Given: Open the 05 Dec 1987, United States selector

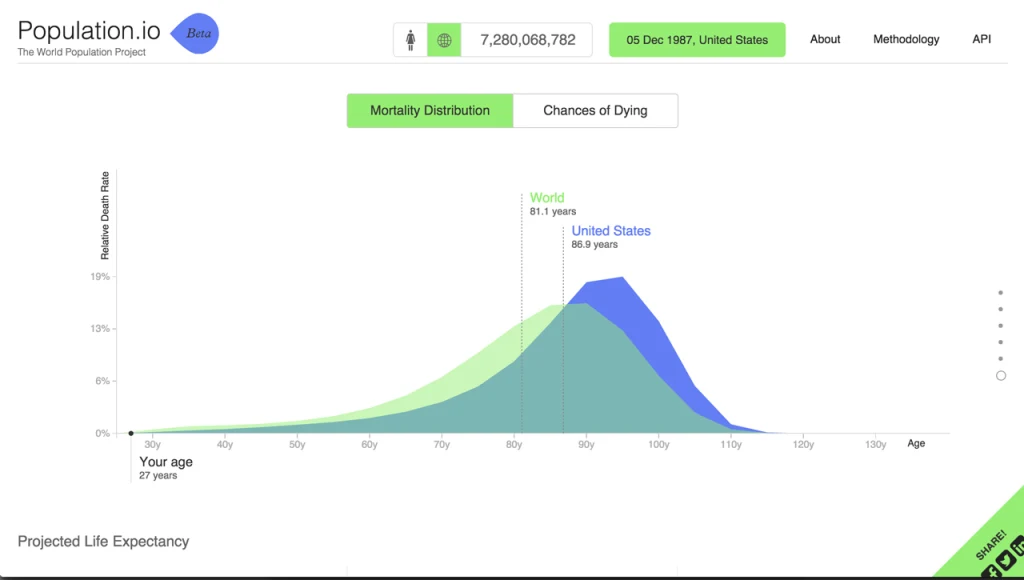Looking at the screenshot, I should 696,39.
